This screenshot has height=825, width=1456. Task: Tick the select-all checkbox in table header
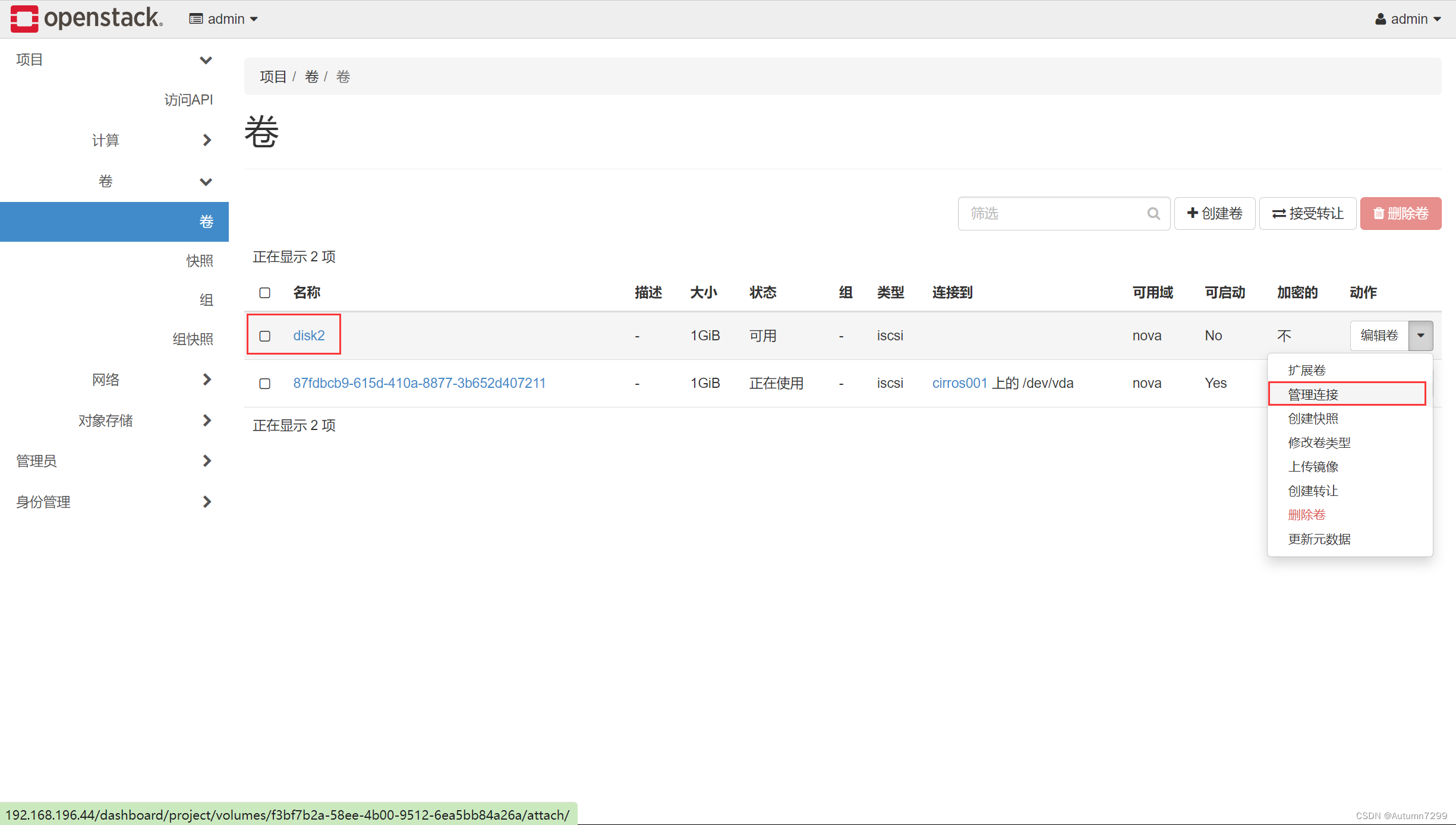(265, 293)
